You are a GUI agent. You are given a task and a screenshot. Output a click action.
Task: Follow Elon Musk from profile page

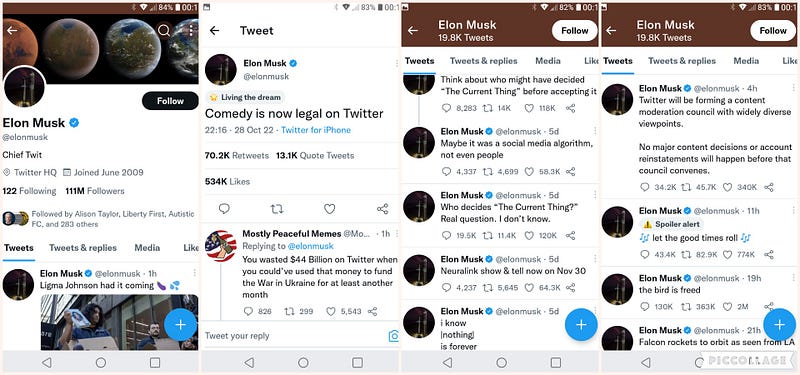pos(170,101)
